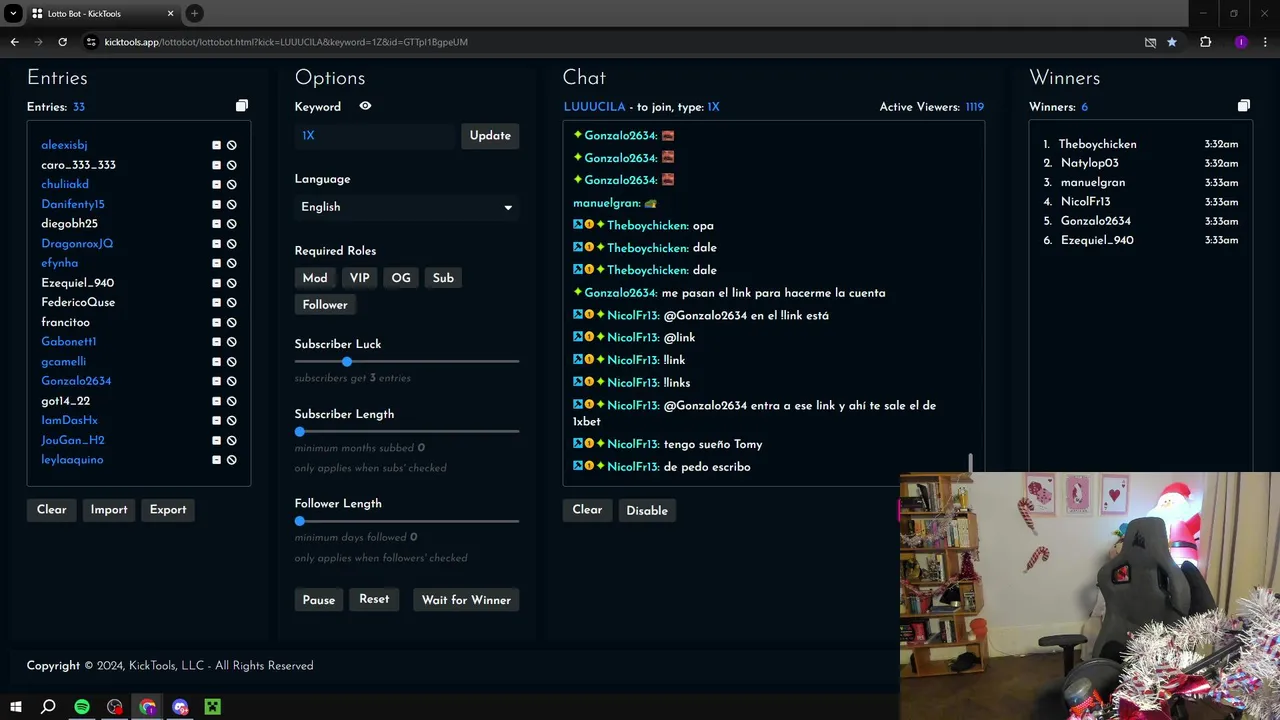
Task: Remove entry aleexisbj with minus icon
Action: point(216,145)
